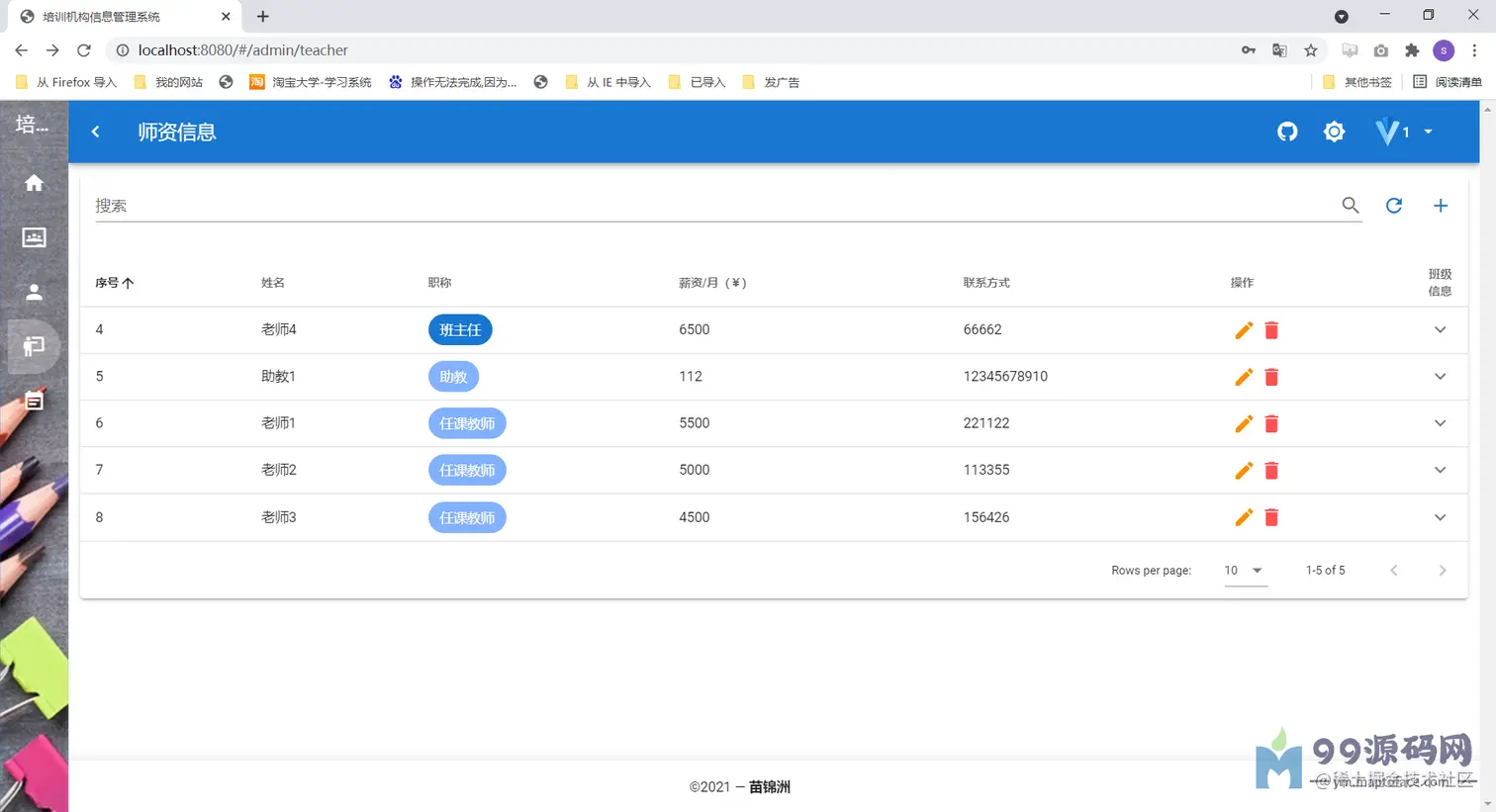Delete the 老师3 row with trash icon
The height and width of the screenshot is (812, 1496).
point(1272,517)
